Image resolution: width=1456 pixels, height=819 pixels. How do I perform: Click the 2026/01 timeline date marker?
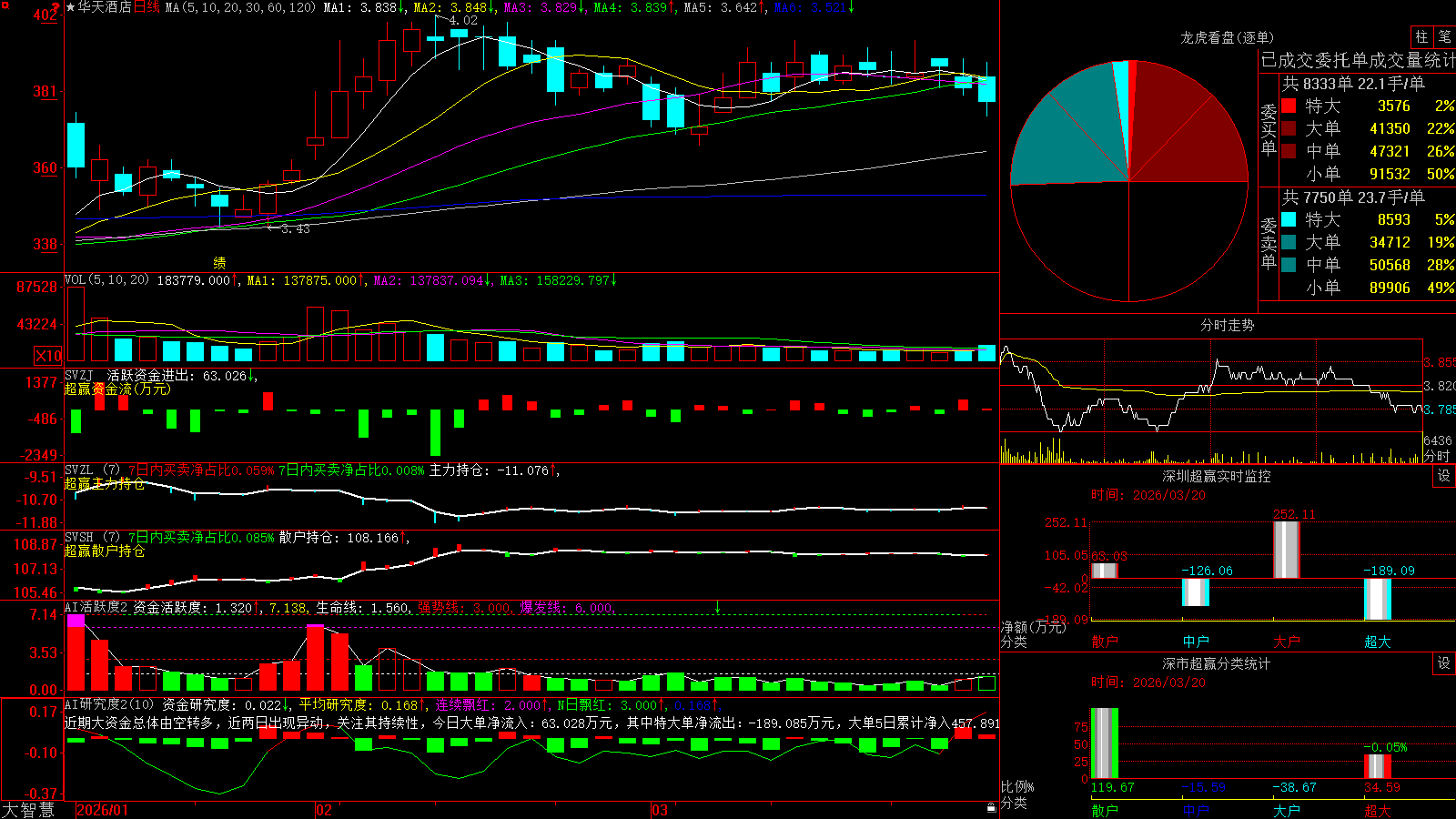click(x=103, y=810)
